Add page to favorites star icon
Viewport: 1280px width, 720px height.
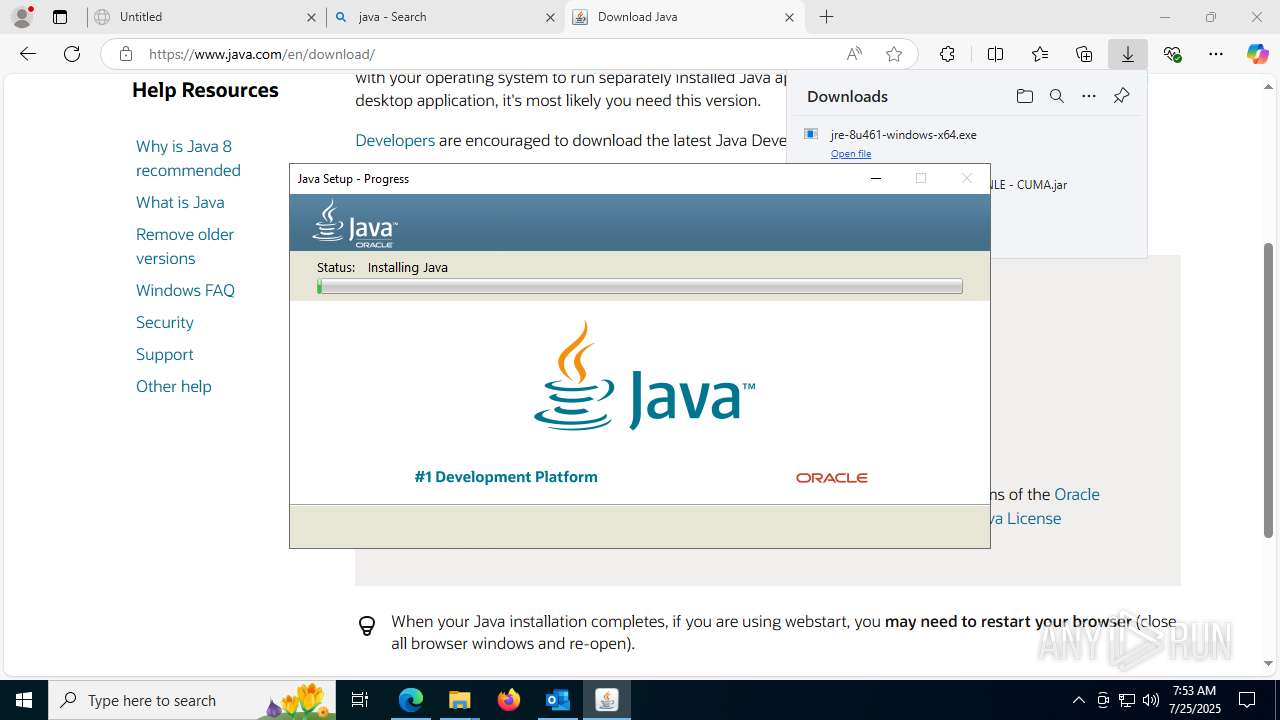click(x=894, y=54)
